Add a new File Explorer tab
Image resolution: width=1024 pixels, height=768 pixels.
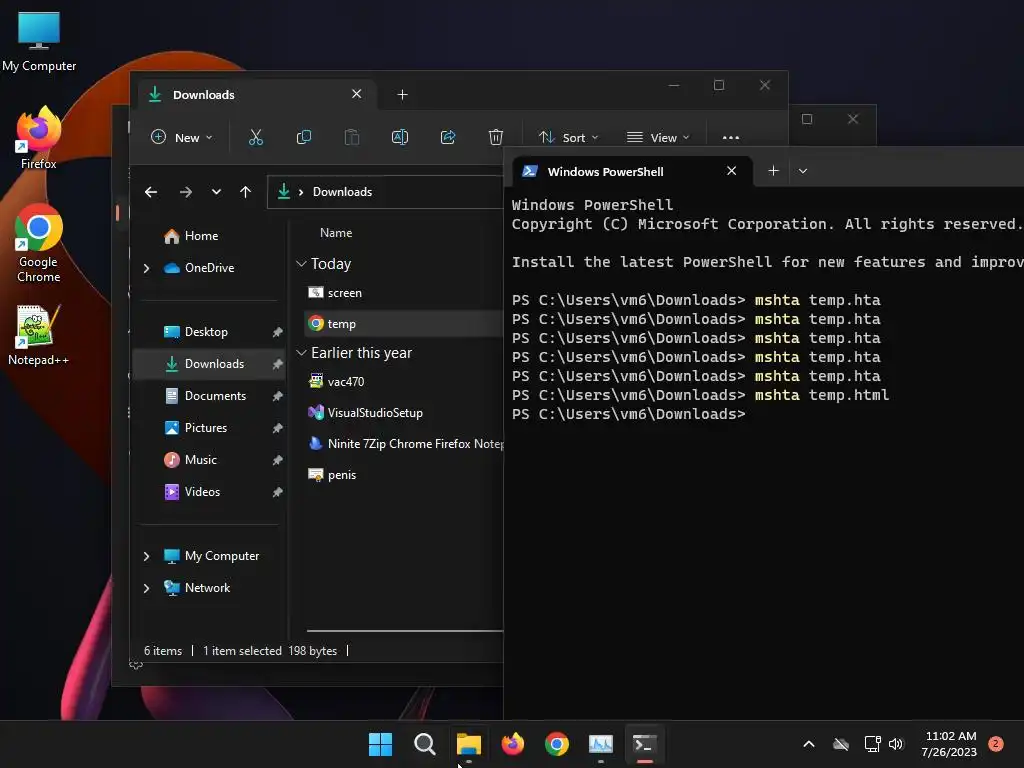[x=402, y=95]
